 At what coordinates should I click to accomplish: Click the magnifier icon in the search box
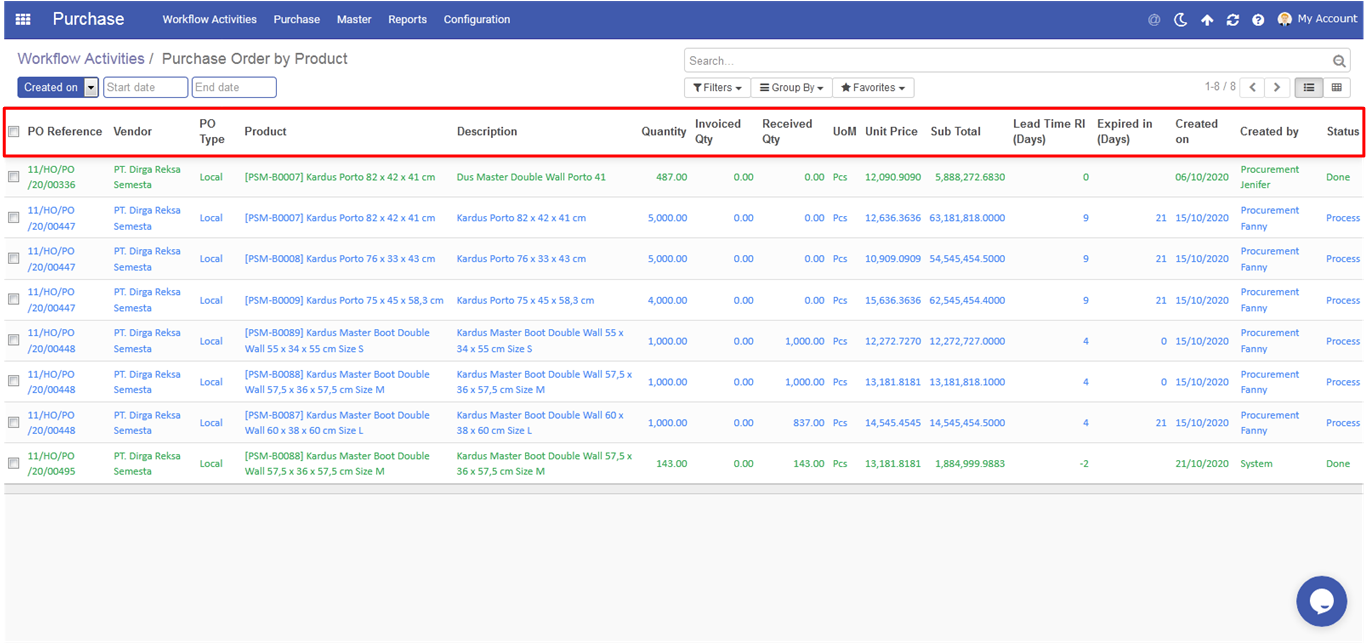[x=1340, y=62]
